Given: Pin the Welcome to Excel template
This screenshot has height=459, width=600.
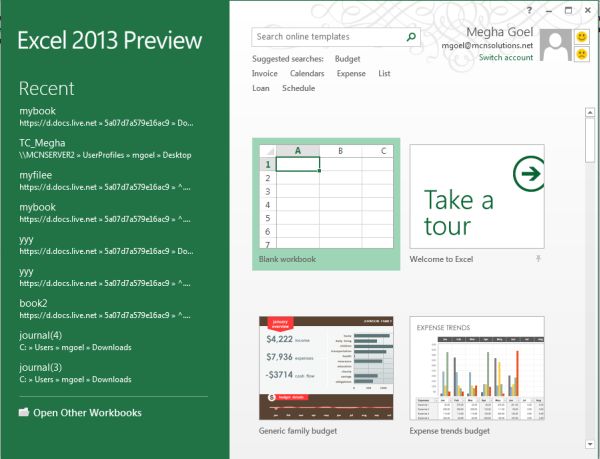Looking at the screenshot, I should click(x=538, y=259).
